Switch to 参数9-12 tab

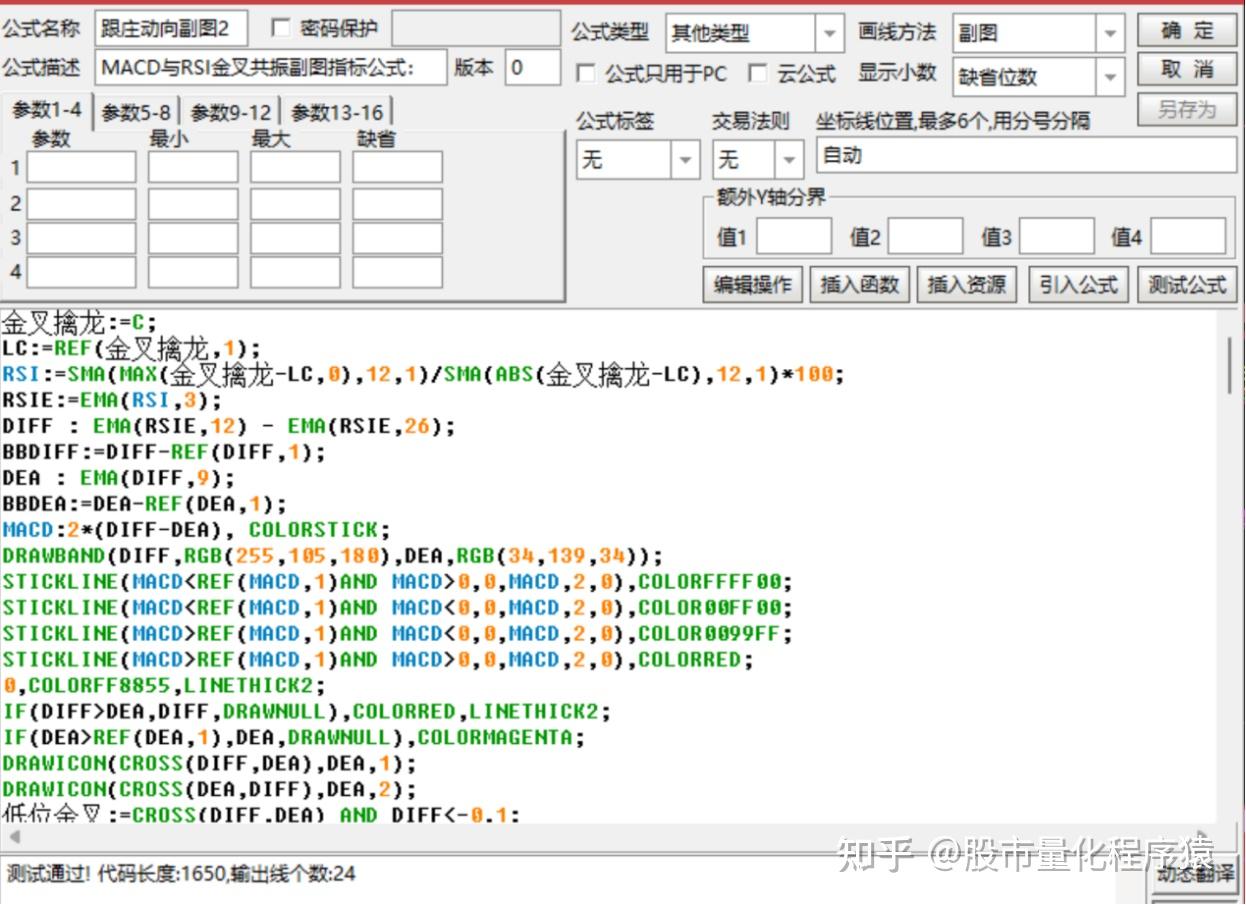pyautogui.click(x=231, y=112)
